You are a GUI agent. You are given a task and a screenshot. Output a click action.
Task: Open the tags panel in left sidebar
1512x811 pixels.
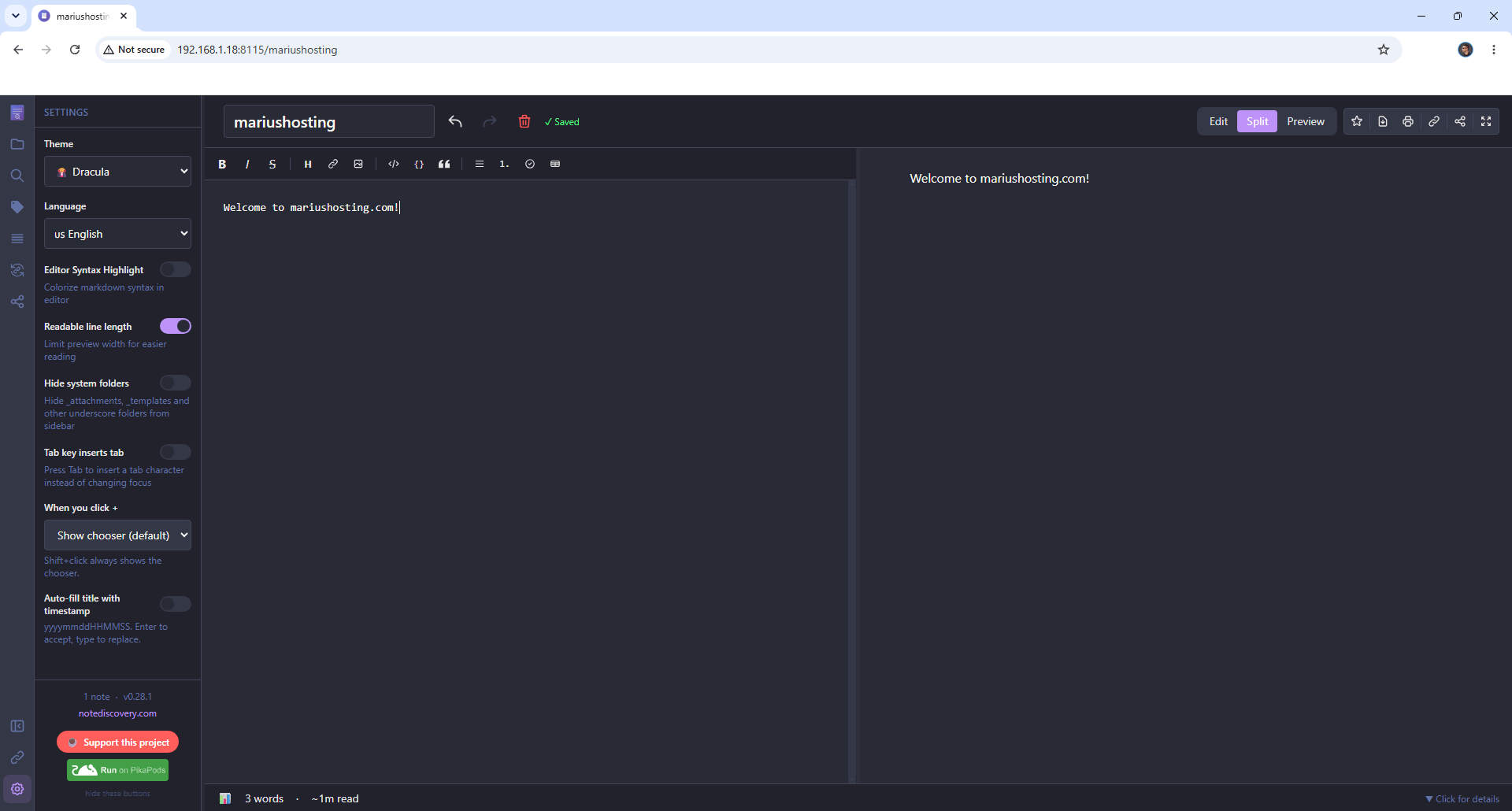point(17,207)
